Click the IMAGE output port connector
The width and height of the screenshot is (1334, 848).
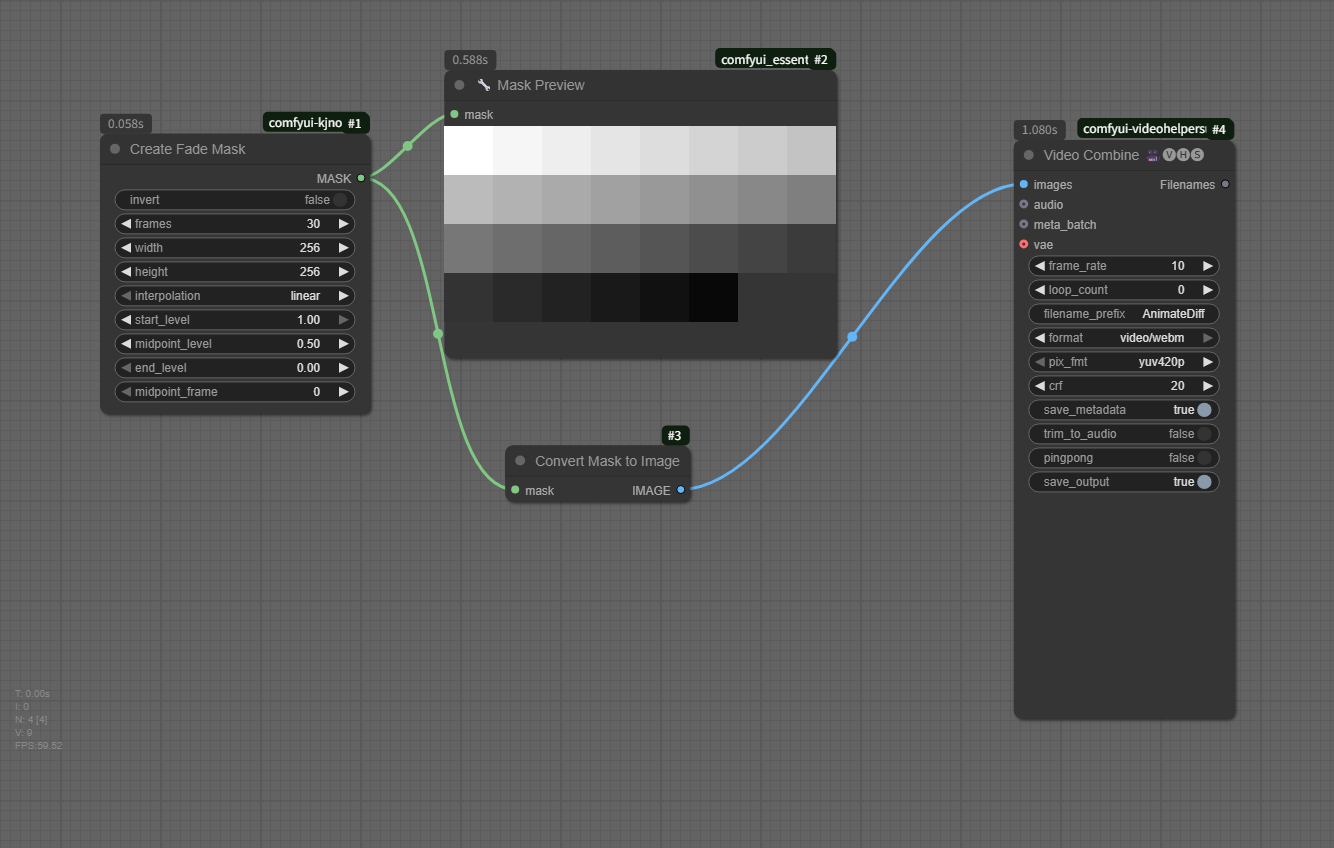point(681,490)
